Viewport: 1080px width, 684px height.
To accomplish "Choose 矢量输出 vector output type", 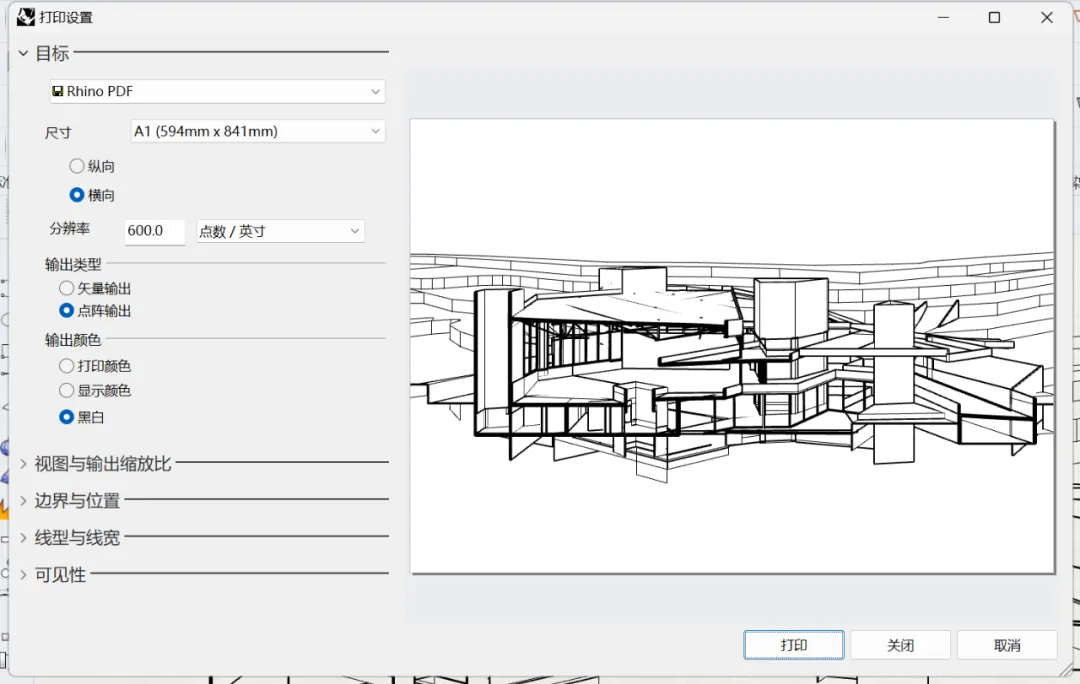I will pyautogui.click(x=66, y=288).
